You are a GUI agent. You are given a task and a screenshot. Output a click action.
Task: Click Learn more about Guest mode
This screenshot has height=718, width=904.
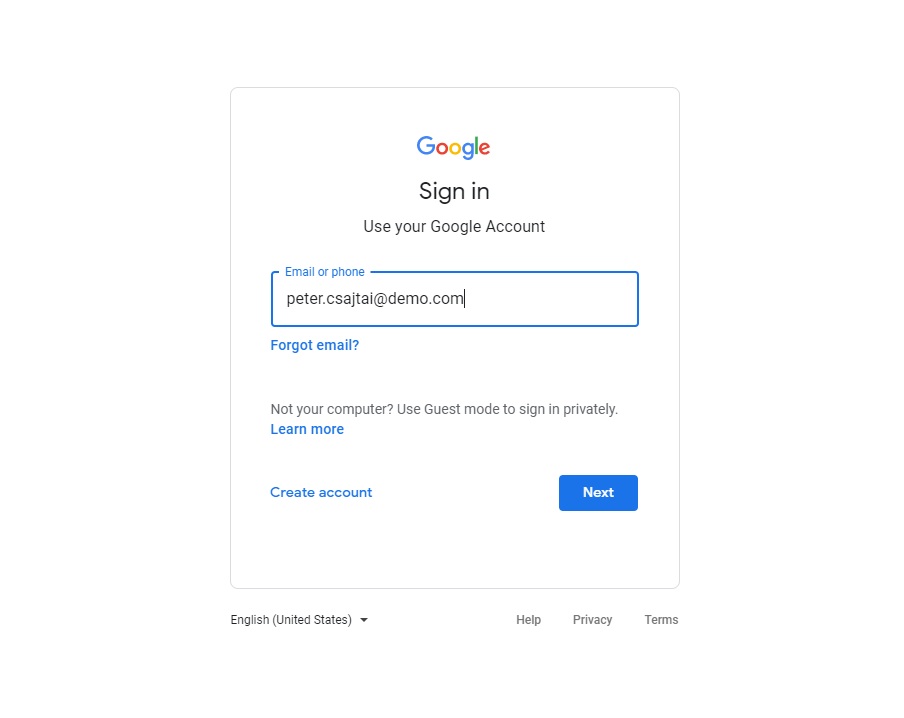(x=307, y=428)
